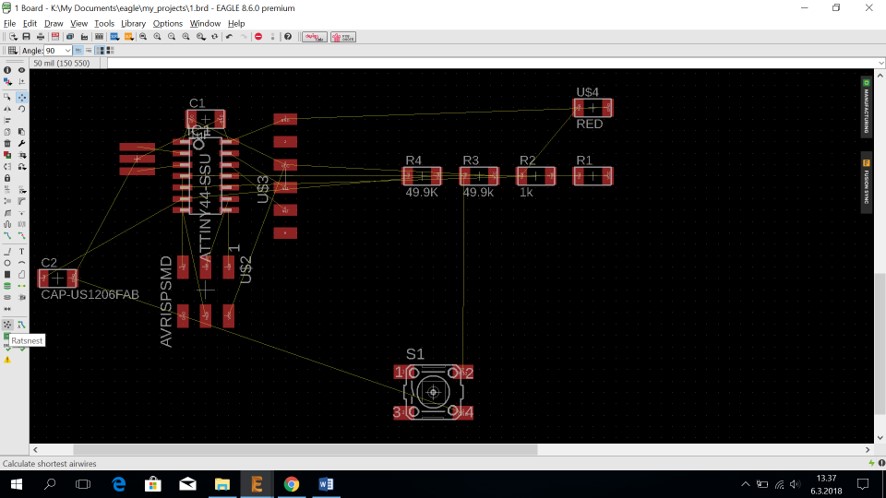The height and width of the screenshot is (498, 886).
Task: Click the C1 capacitor footprint
Action: (x=206, y=119)
